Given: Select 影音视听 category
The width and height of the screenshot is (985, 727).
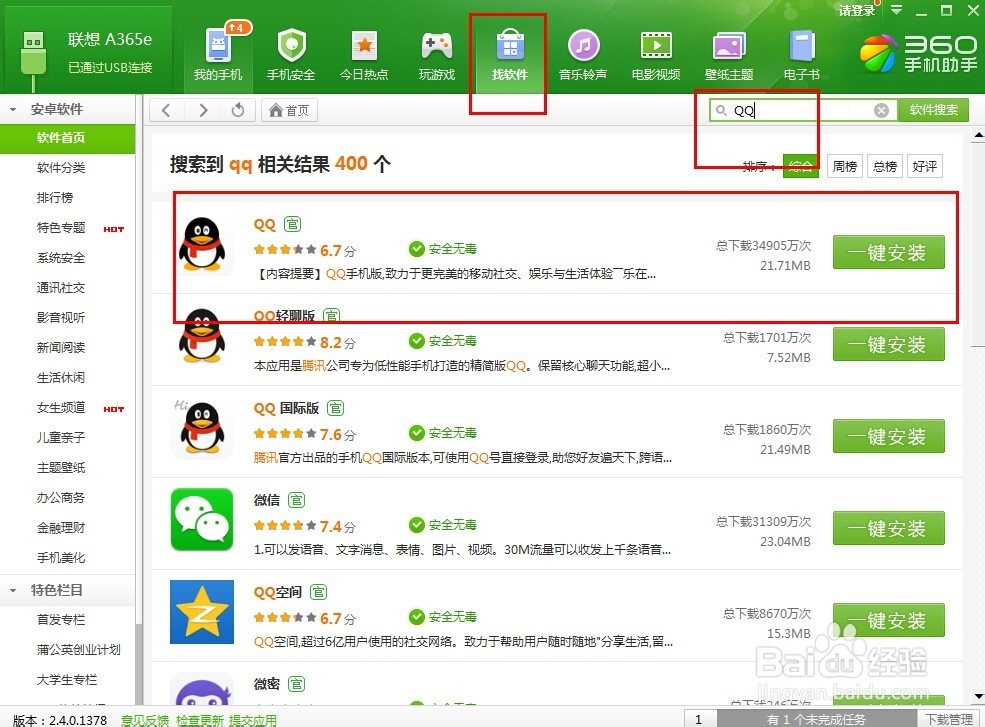Looking at the screenshot, I should (61, 317).
